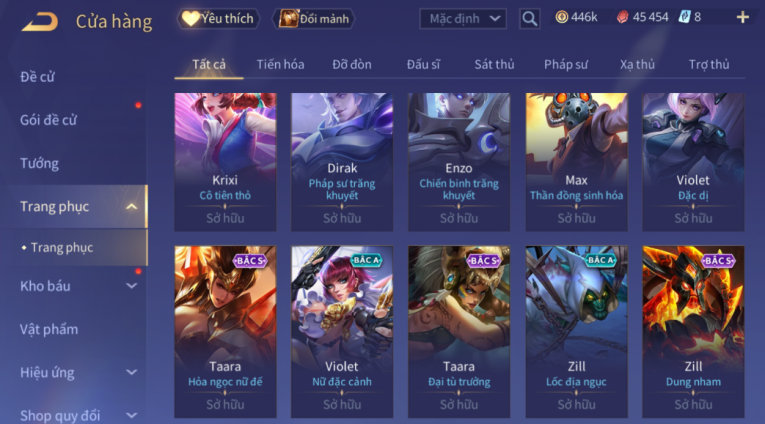Click the golden back arrow icon
The height and width of the screenshot is (424, 765).
[40, 21]
